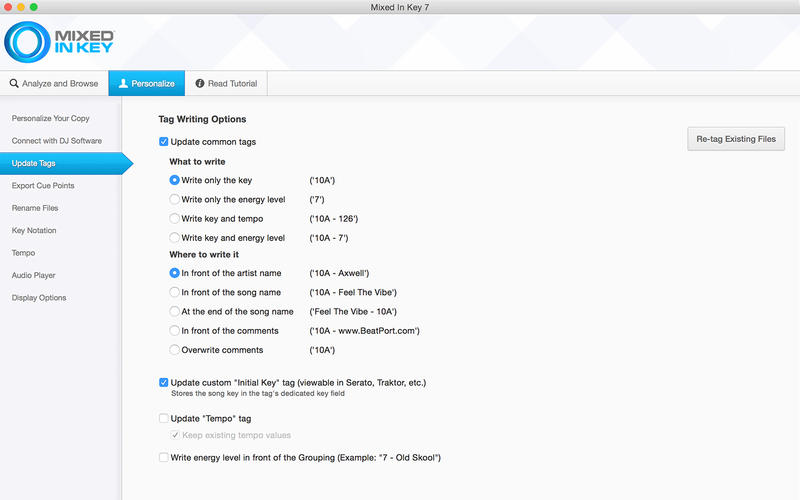Screen dimensions: 800x500
Task: Click the What to write label
Action: (197, 162)
